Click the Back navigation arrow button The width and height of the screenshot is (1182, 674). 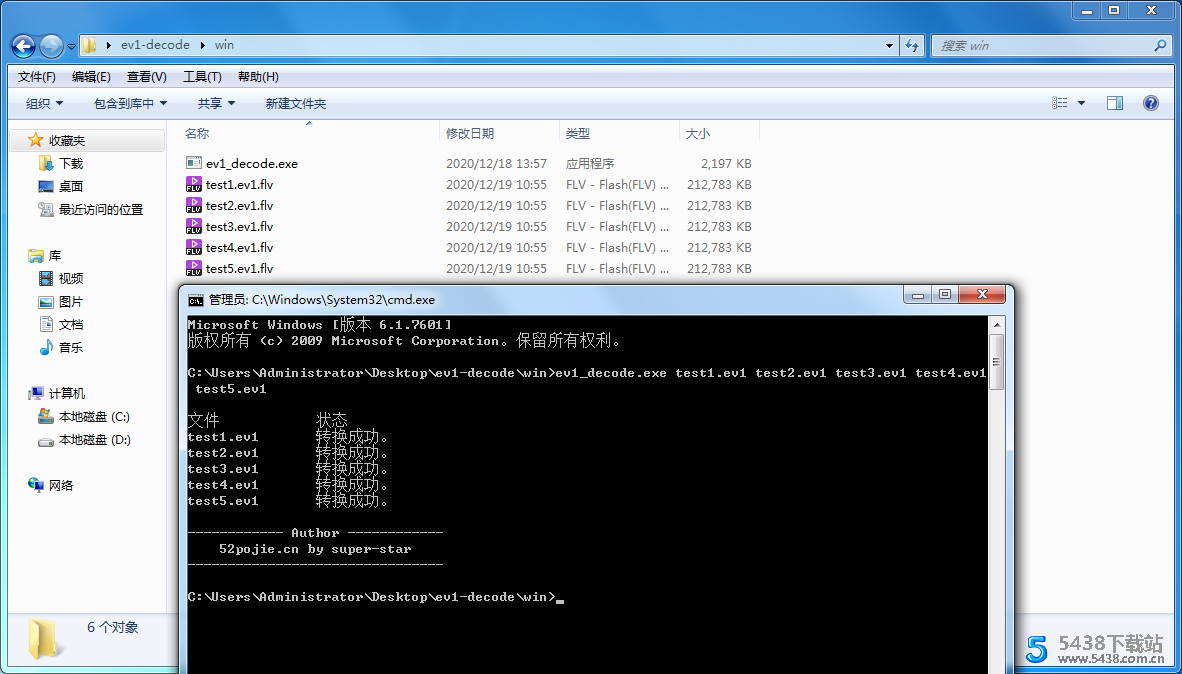23,45
